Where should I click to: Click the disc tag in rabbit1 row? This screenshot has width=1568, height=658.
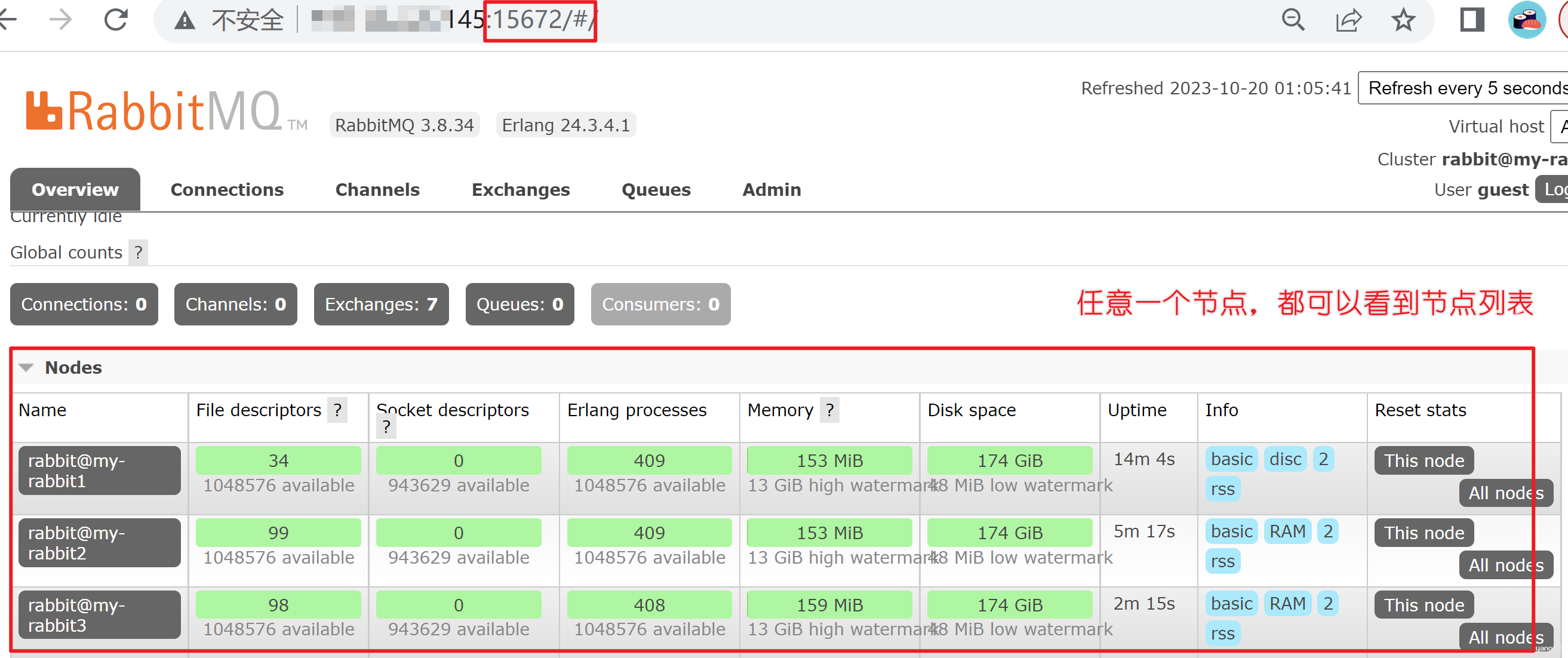(1285, 459)
